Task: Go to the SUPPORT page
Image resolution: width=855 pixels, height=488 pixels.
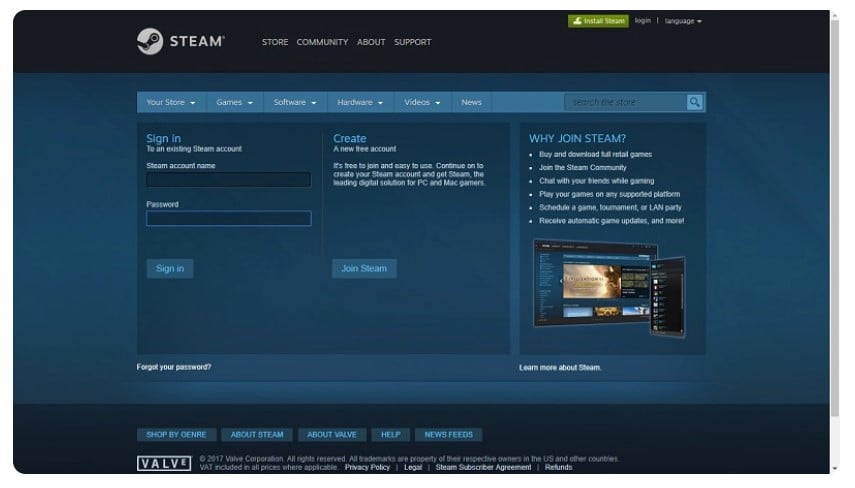Action: 412,42
